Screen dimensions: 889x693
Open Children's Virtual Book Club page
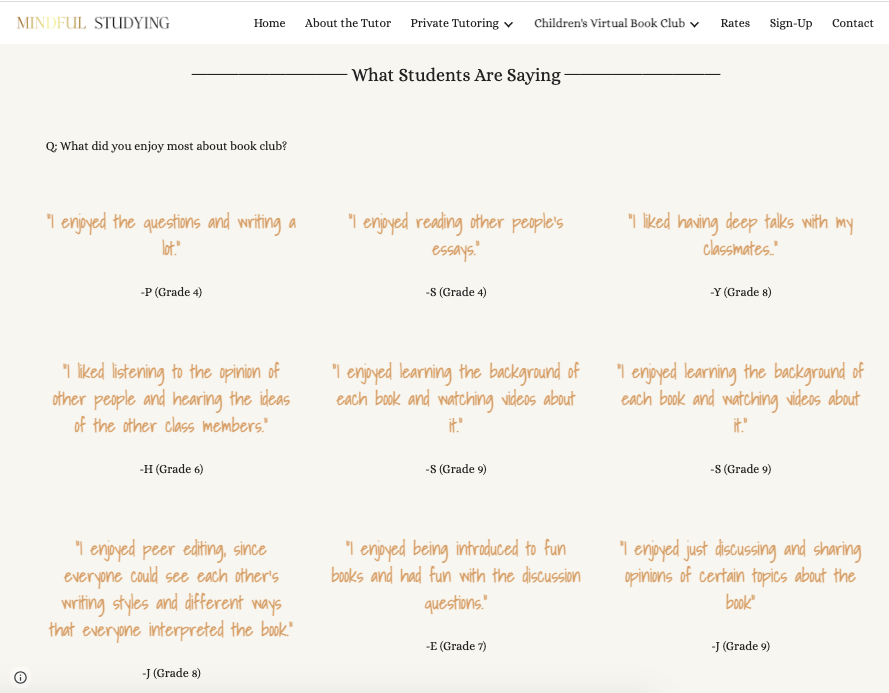609,23
